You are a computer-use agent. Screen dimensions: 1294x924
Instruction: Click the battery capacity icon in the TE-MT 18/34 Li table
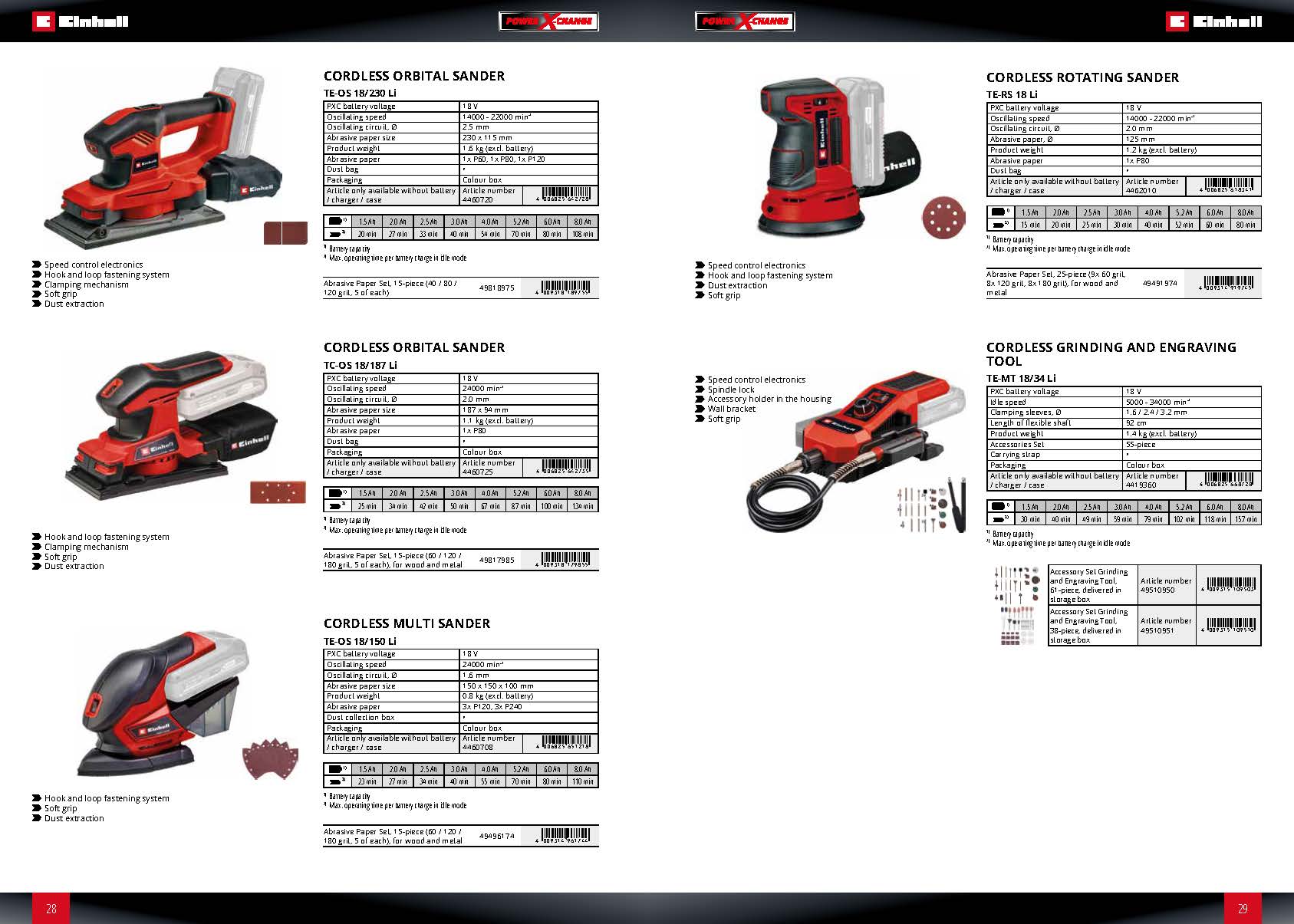click(999, 507)
